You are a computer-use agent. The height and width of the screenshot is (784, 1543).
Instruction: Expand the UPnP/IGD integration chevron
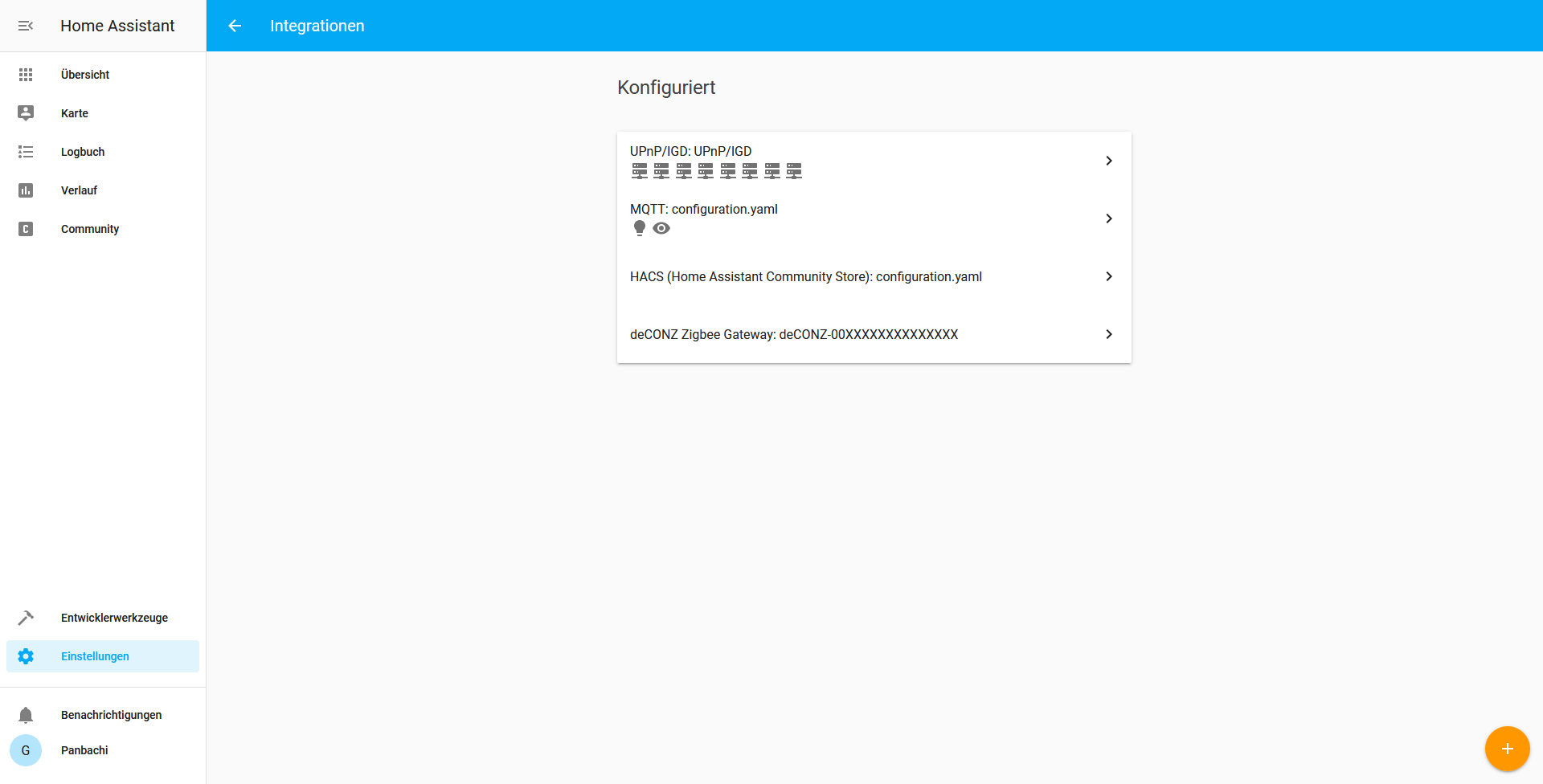(1109, 161)
